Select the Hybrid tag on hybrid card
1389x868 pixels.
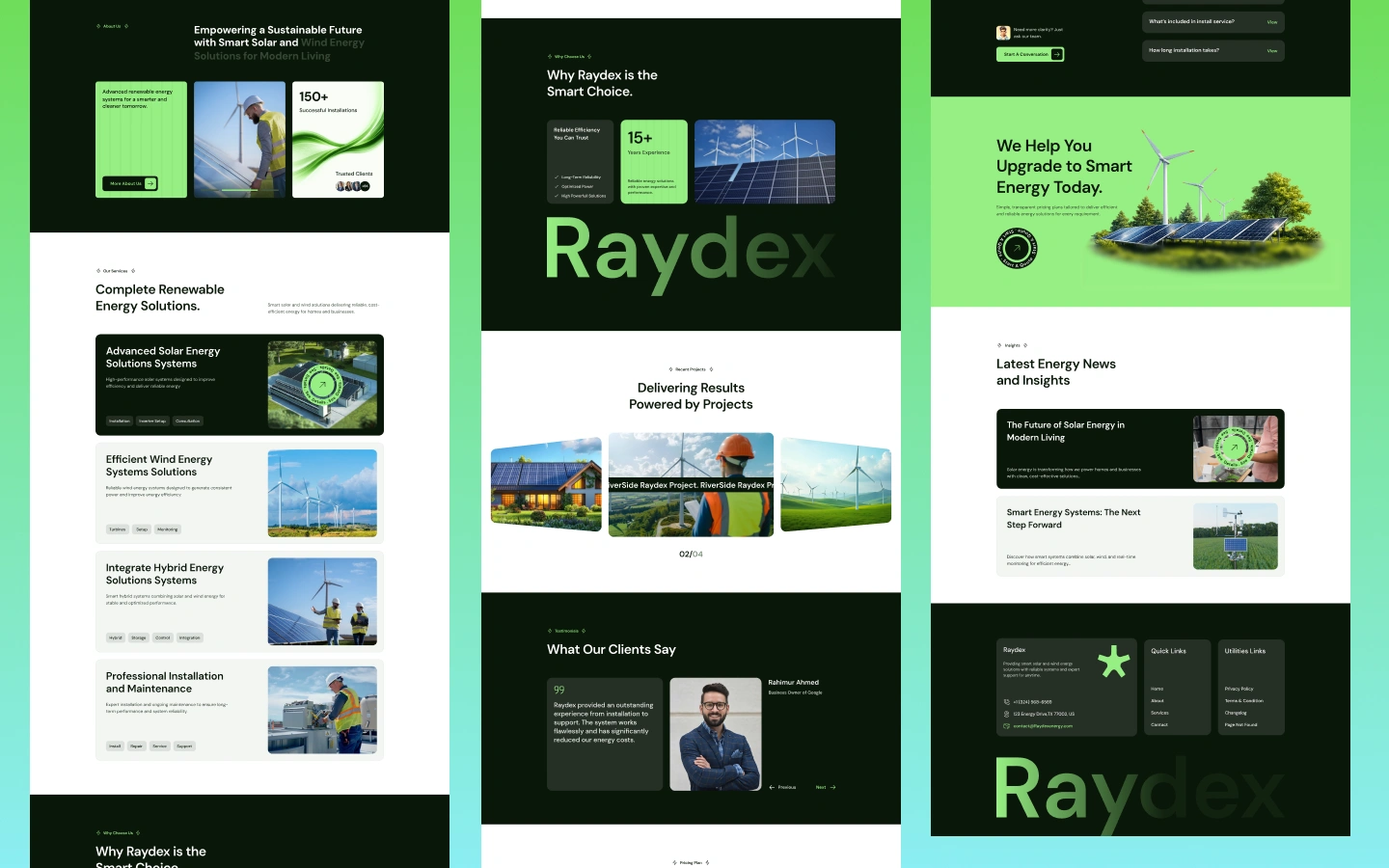click(116, 637)
